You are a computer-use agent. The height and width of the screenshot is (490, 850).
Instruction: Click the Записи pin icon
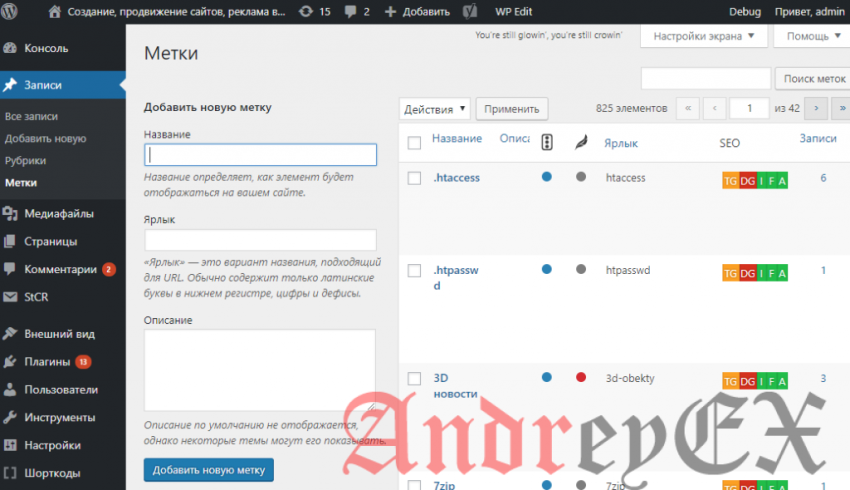[10, 85]
